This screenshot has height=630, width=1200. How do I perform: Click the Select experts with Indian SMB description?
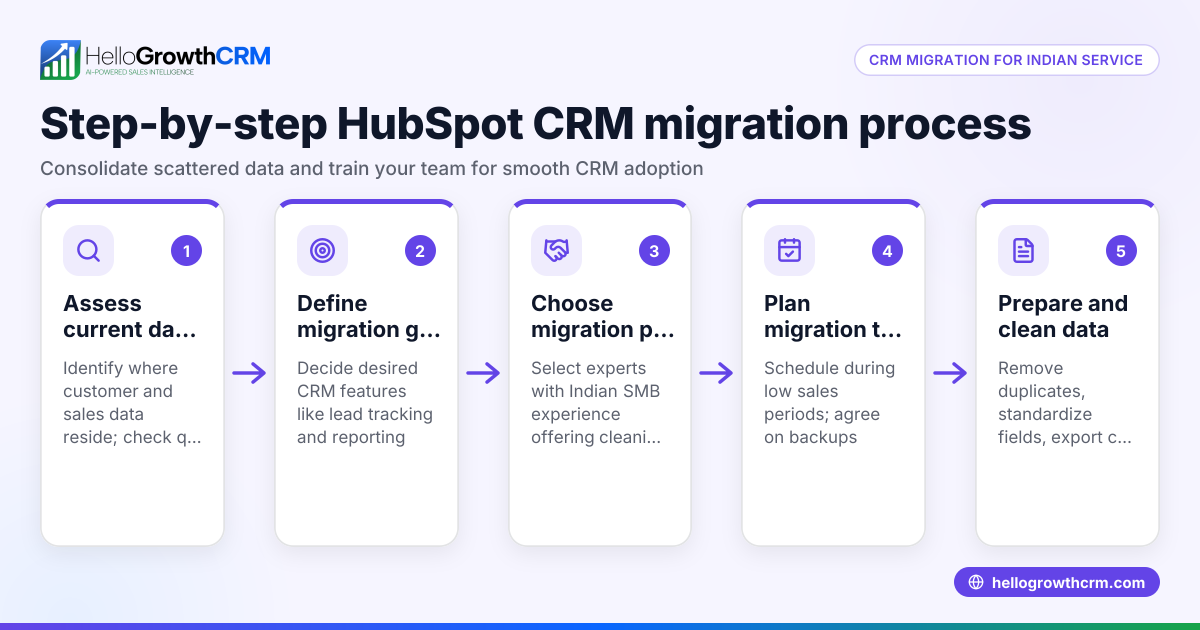point(597,402)
